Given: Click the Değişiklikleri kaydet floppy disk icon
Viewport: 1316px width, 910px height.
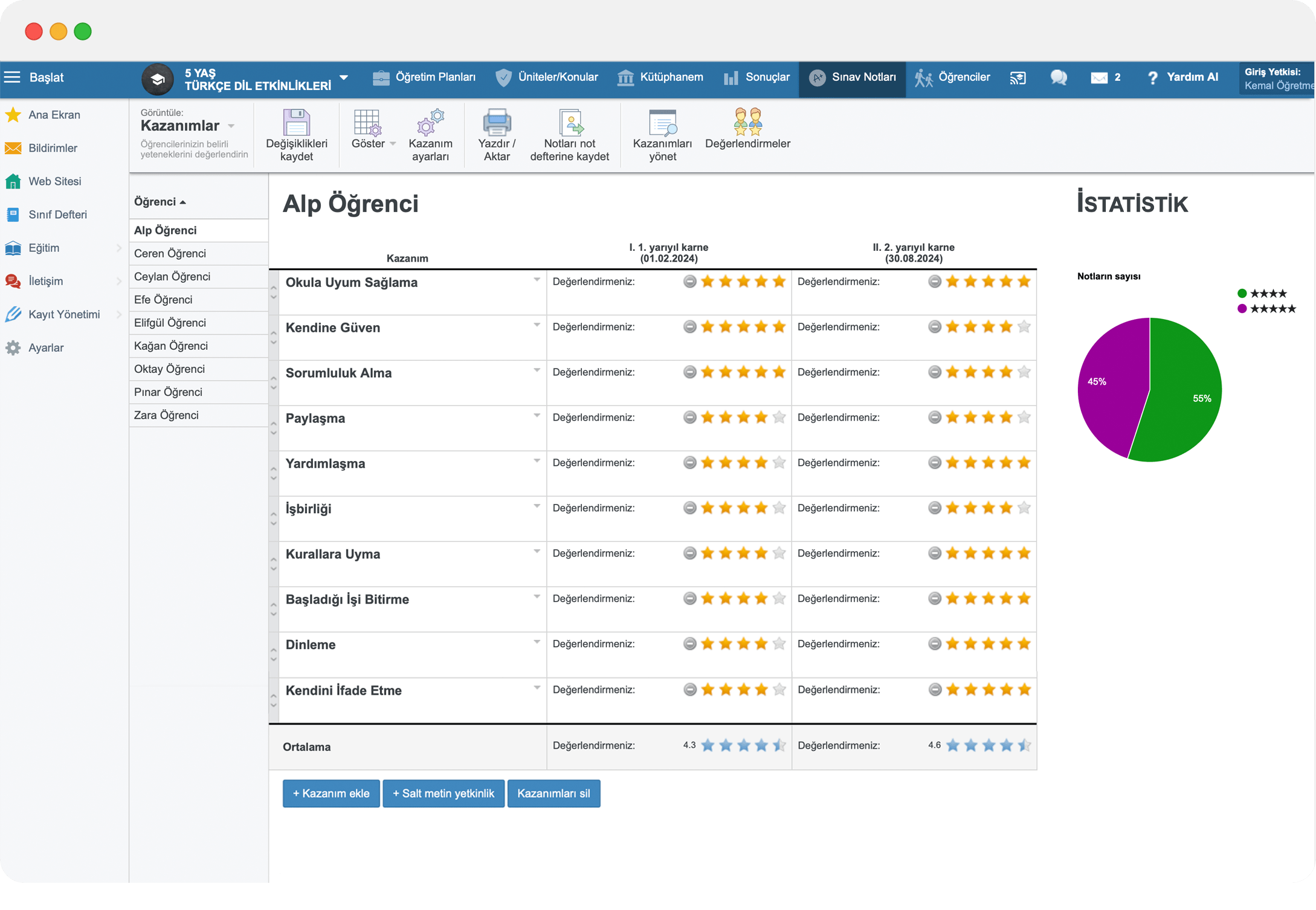Looking at the screenshot, I should tap(296, 123).
